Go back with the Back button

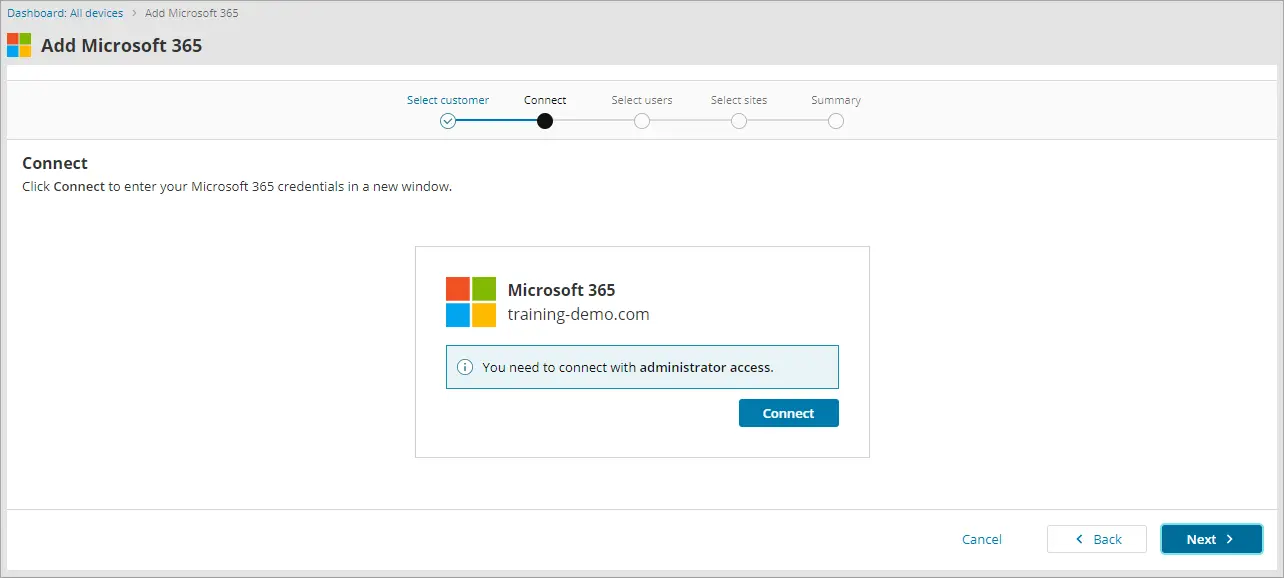(x=1097, y=539)
